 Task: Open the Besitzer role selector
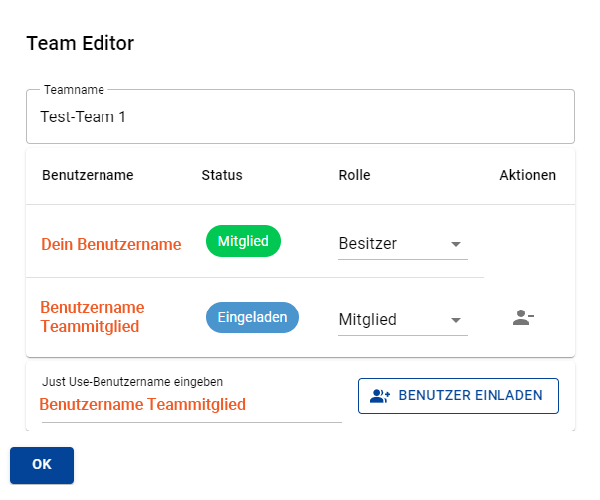coord(403,244)
